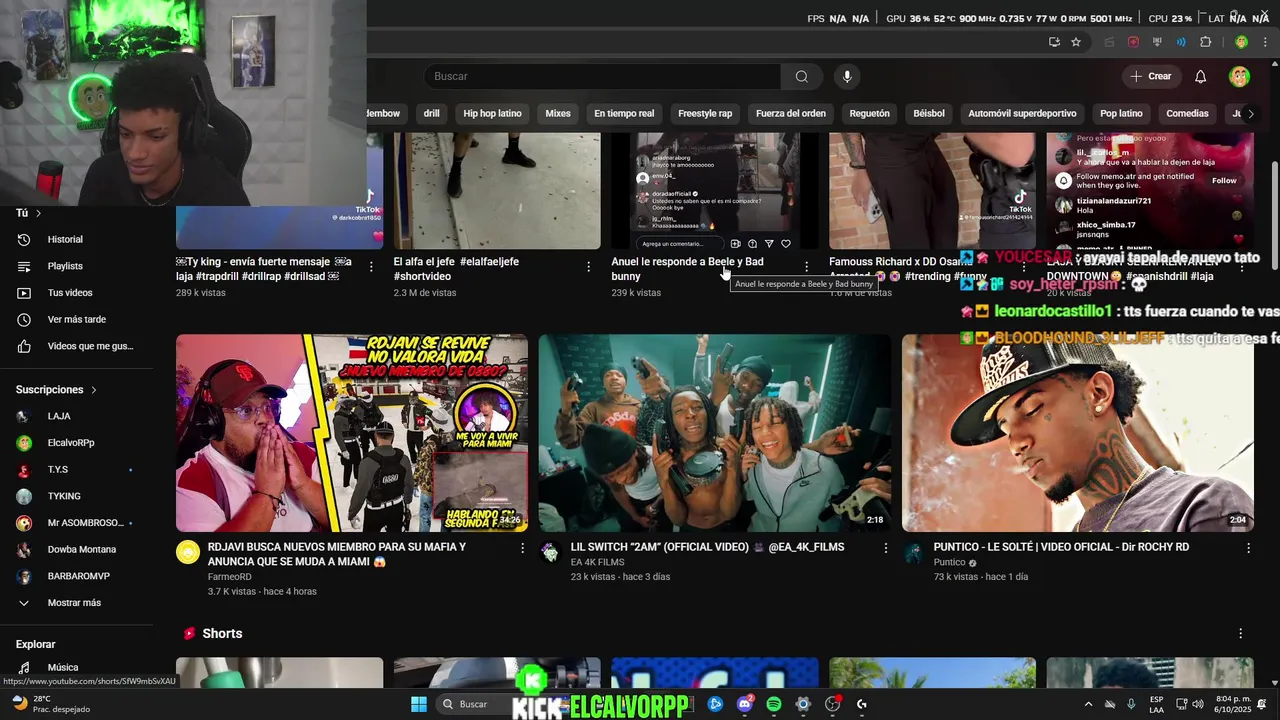
Task: Click the Crear button
Action: (x=1150, y=77)
